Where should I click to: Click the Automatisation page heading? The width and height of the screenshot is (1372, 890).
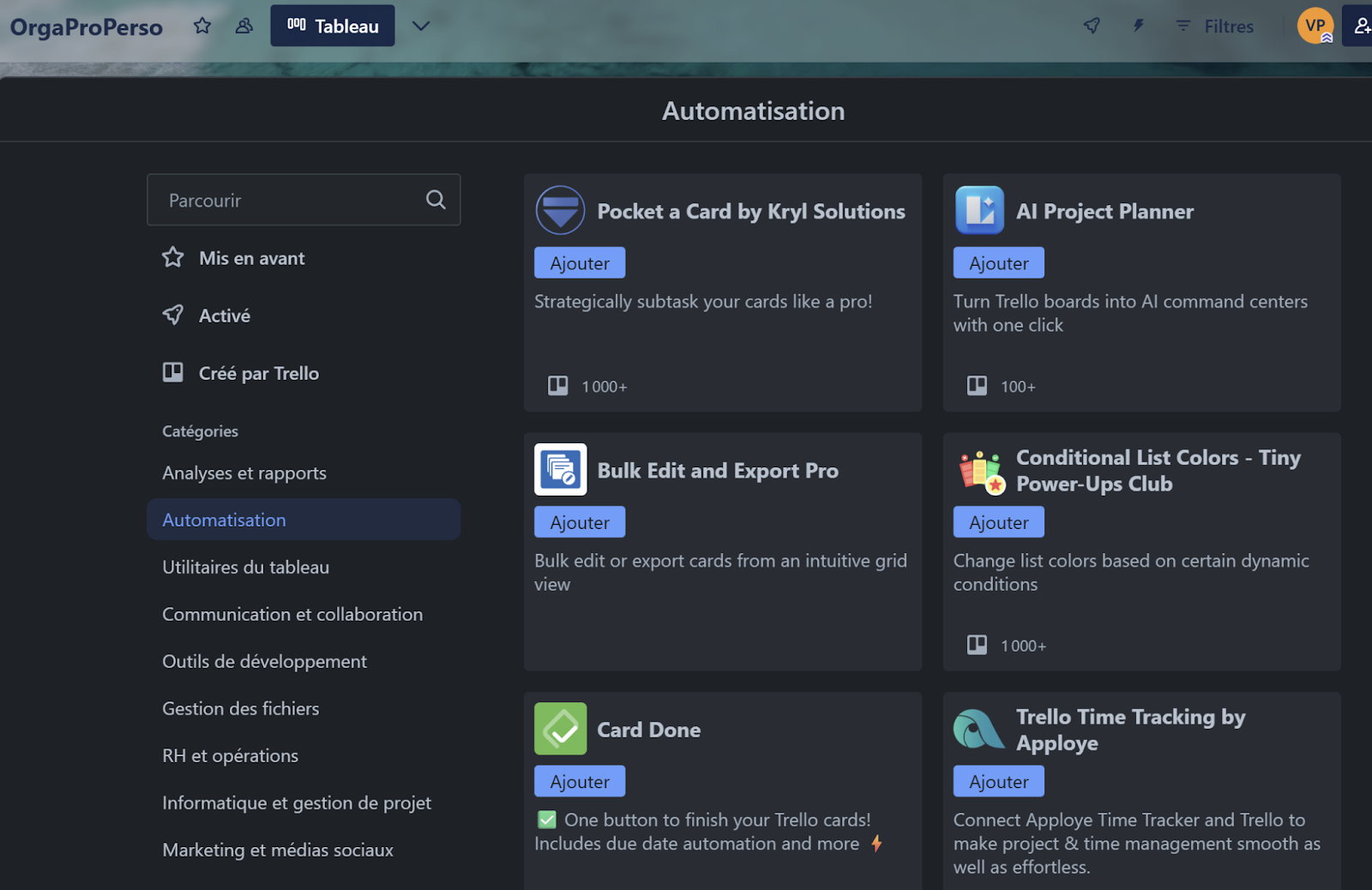(754, 111)
